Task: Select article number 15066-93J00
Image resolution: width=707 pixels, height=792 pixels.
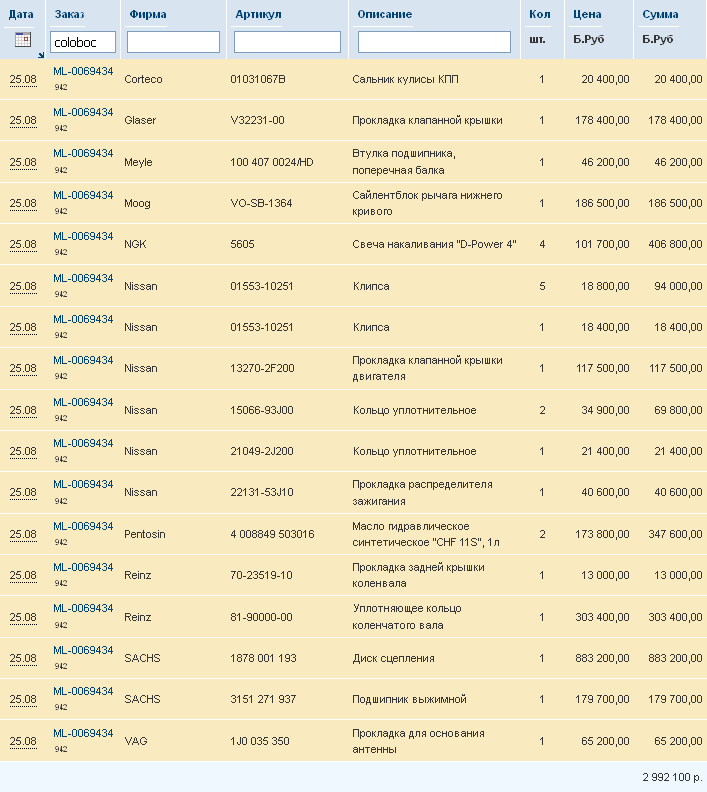Action: pos(262,410)
